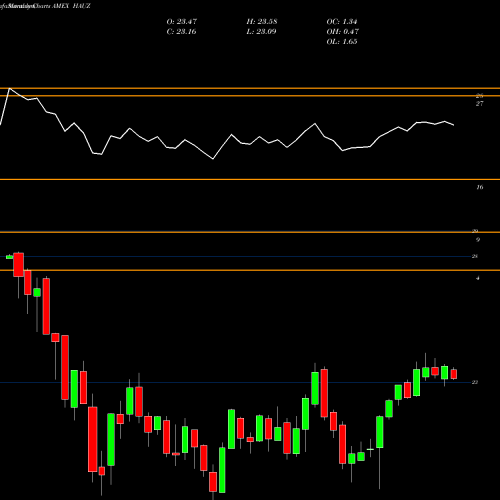This screenshot has height=500, width=500.
Task: Click the '22' price axis label
Action: coord(475,382)
